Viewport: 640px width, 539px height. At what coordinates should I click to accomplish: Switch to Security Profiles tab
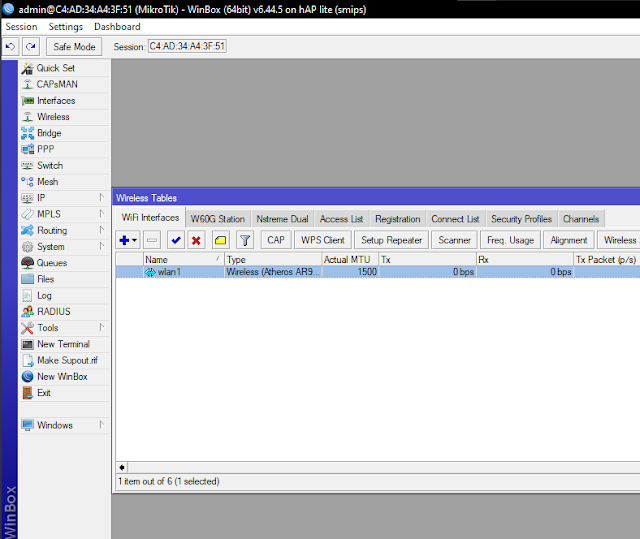(x=522, y=219)
